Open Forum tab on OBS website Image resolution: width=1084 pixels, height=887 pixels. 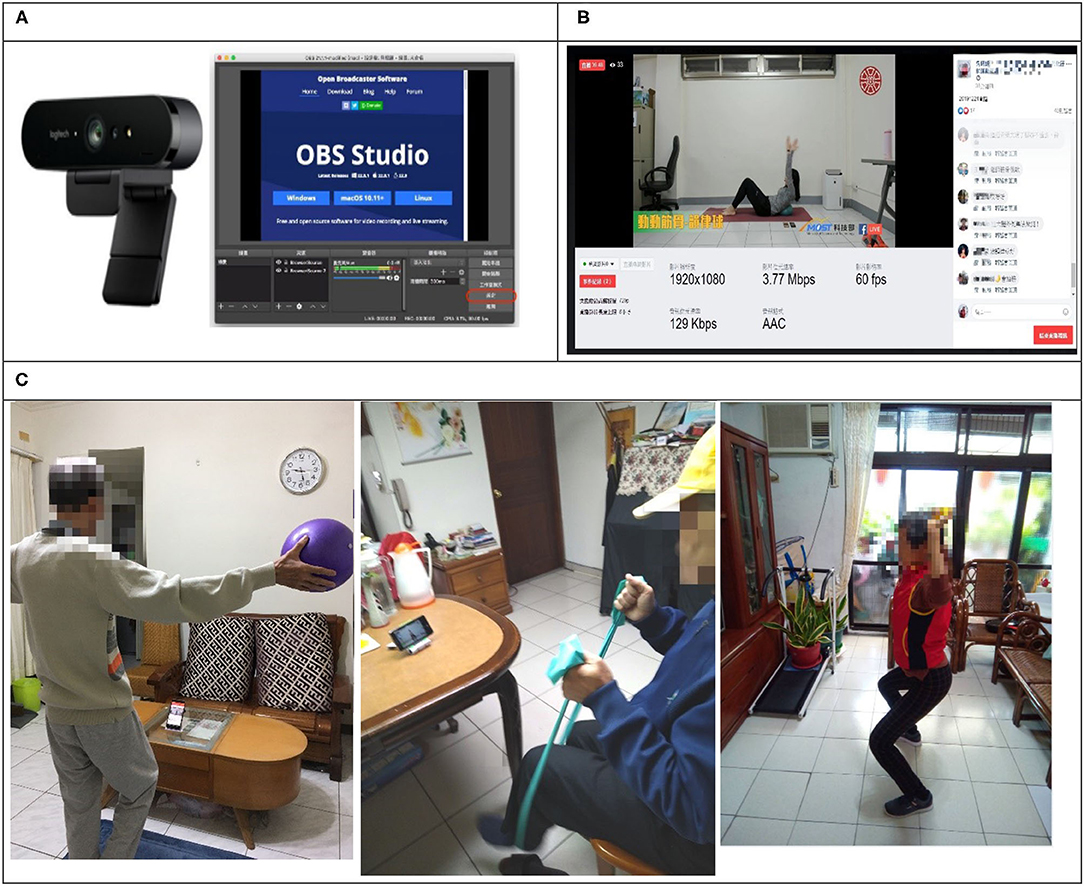click(415, 91)
